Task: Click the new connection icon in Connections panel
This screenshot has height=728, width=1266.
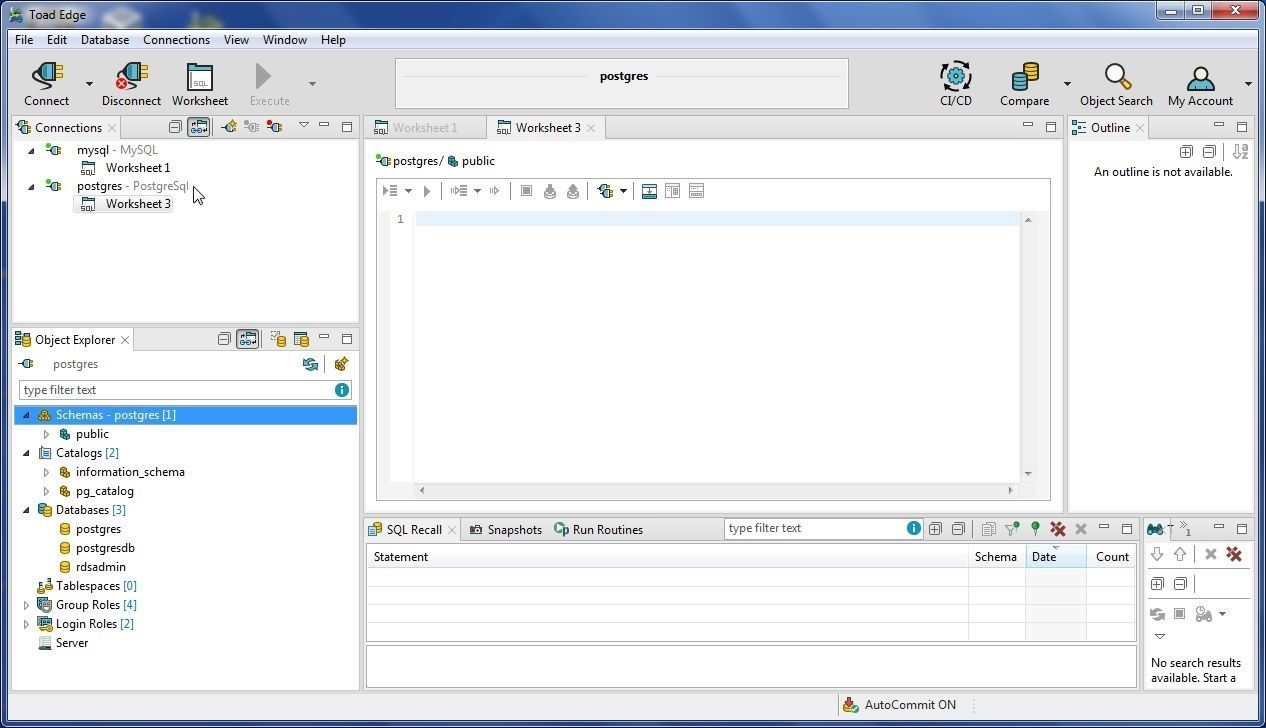Action: (x=229, y=127)
